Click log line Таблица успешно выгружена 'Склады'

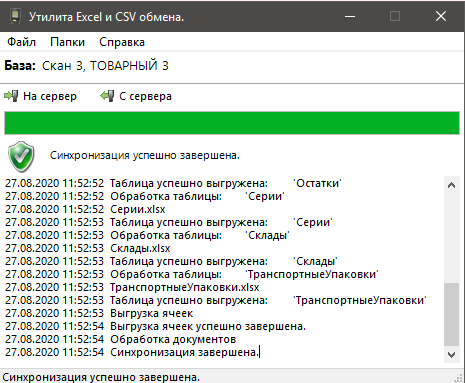[171, 261]
